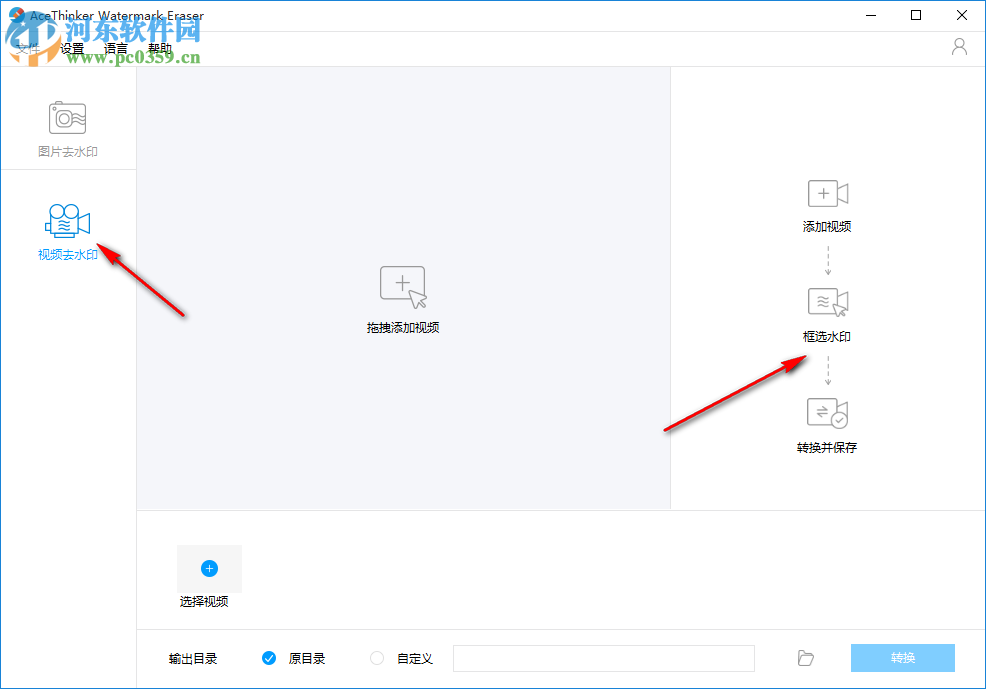Click the 转换 convert button
986x689 pixels.
[902, 658]
